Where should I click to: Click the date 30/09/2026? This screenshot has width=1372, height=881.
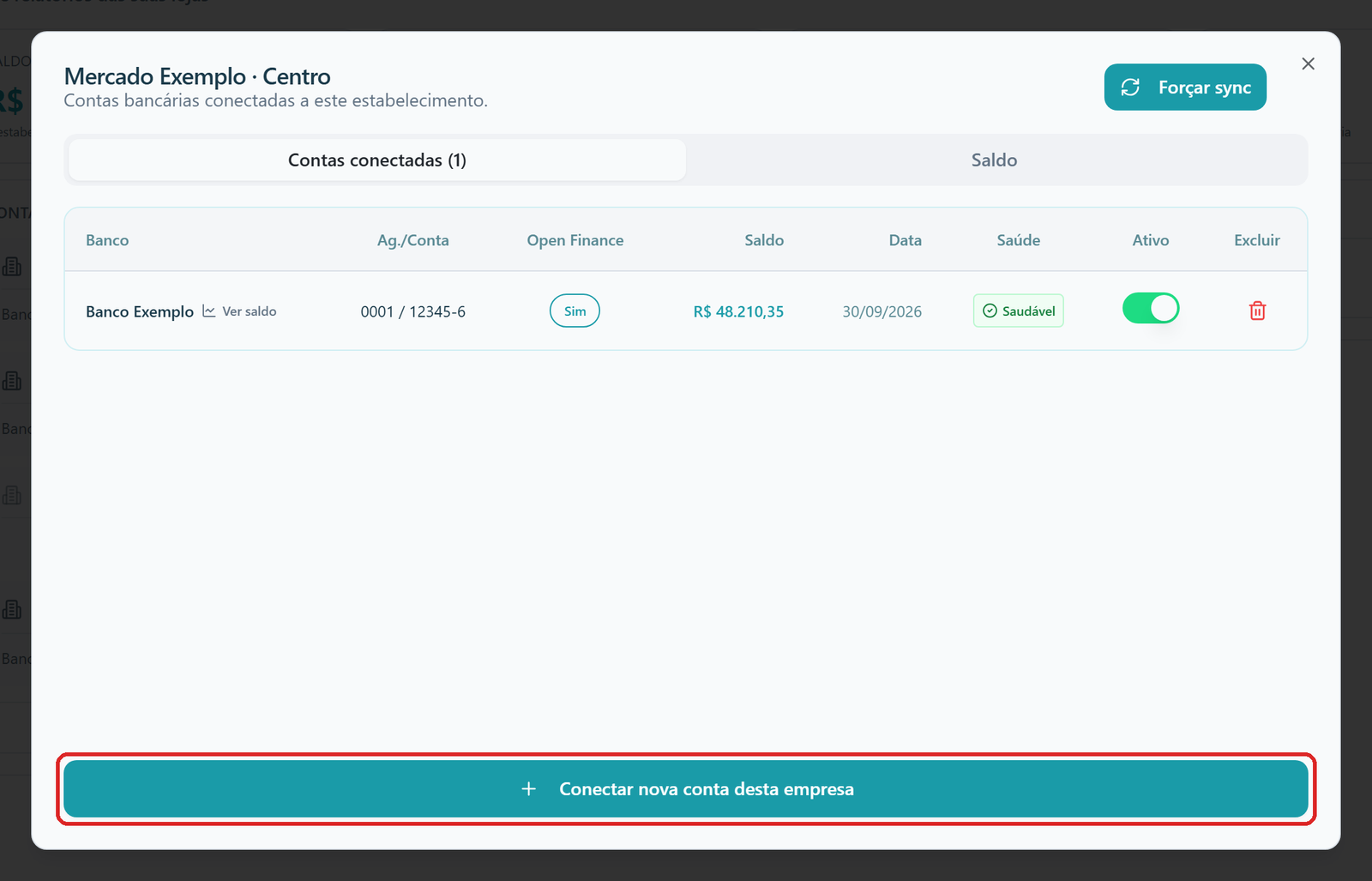(x=882, y=311)
